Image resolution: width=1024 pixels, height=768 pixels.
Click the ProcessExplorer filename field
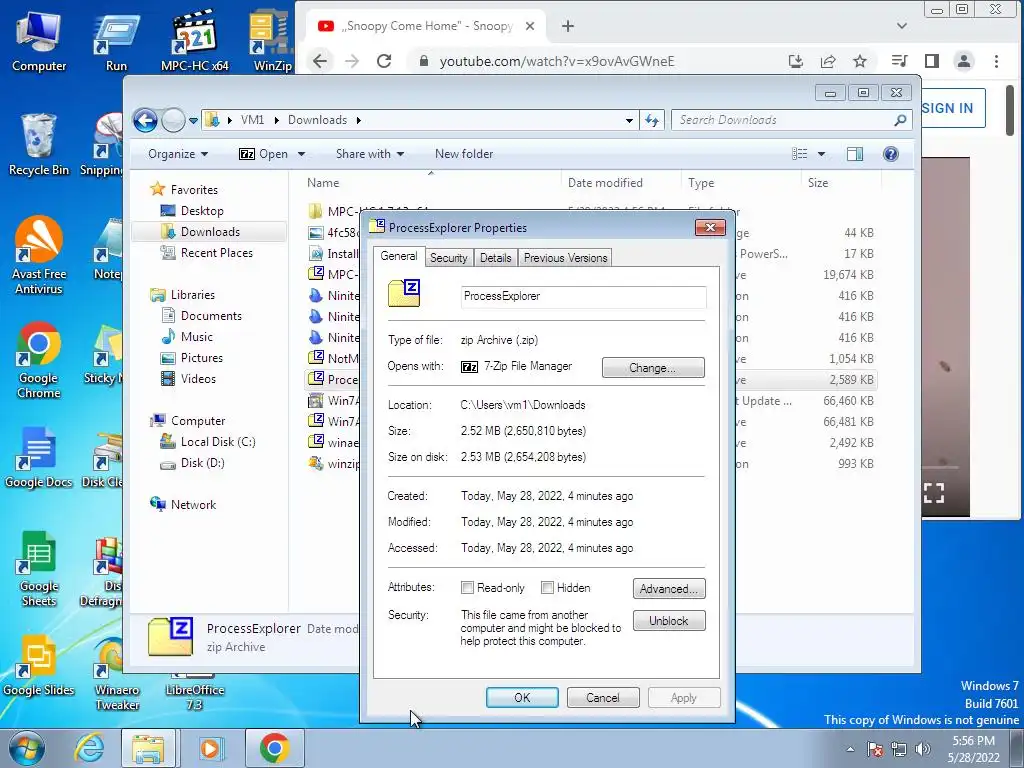(x=583, y=296)
